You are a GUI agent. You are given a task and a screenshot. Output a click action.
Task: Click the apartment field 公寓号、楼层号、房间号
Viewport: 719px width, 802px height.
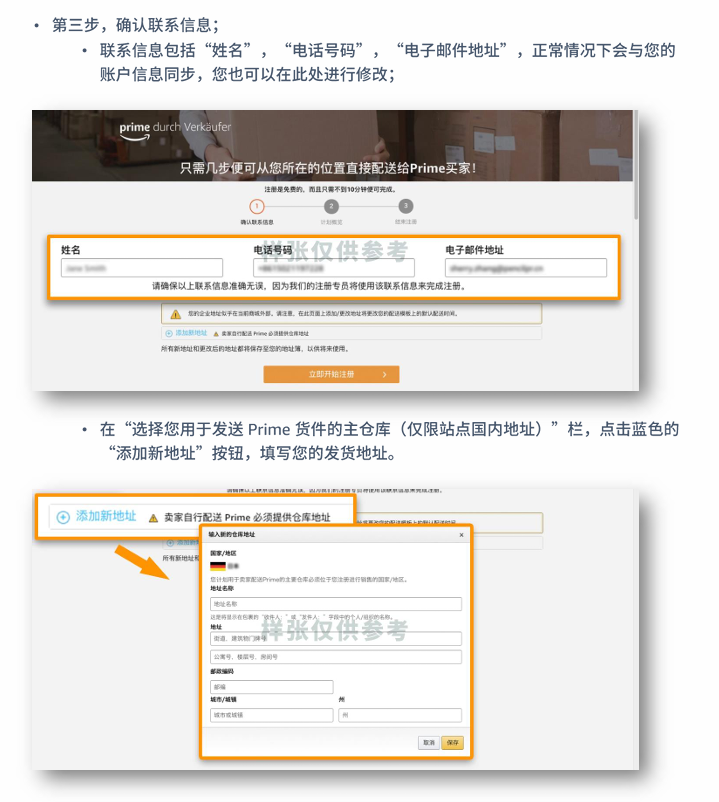(336, 657)
